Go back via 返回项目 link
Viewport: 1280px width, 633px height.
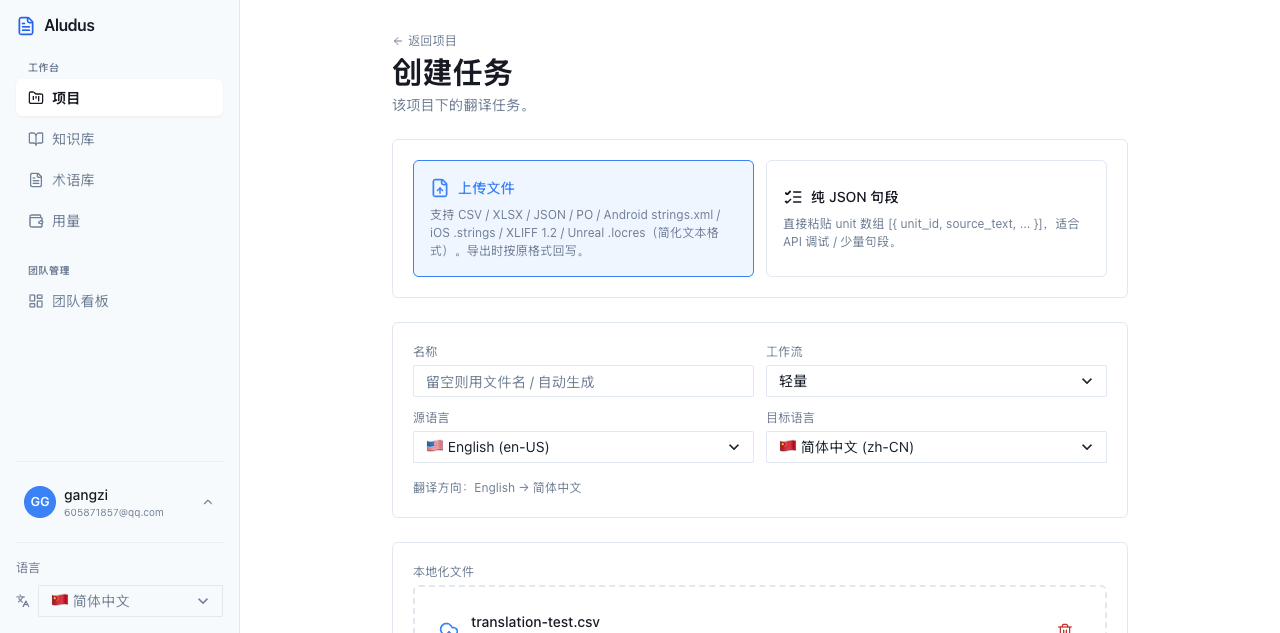point(425,41)
